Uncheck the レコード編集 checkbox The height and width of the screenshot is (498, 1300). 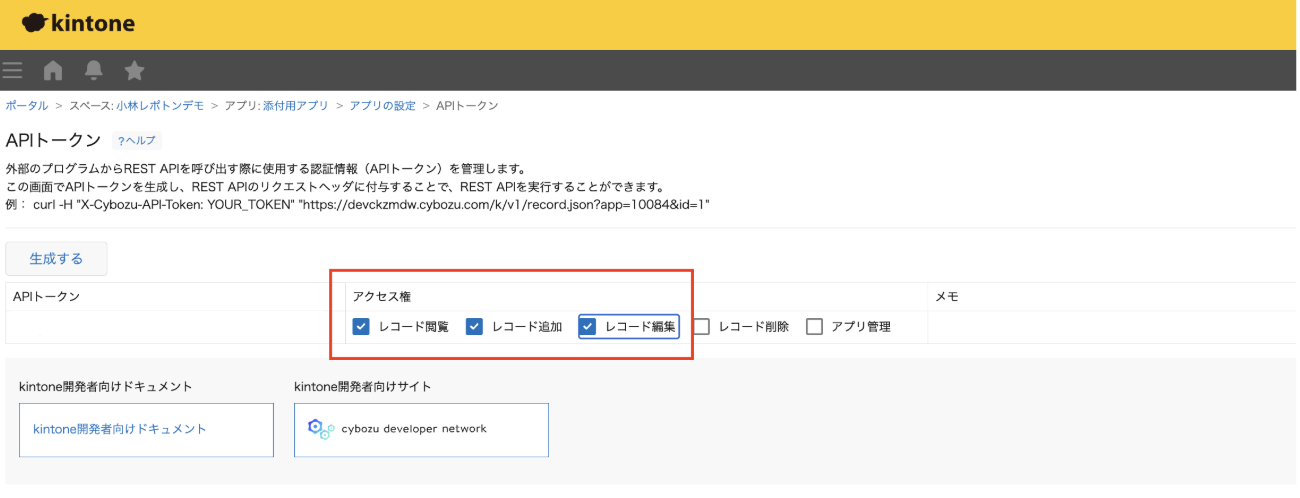(x=588, y=326)
